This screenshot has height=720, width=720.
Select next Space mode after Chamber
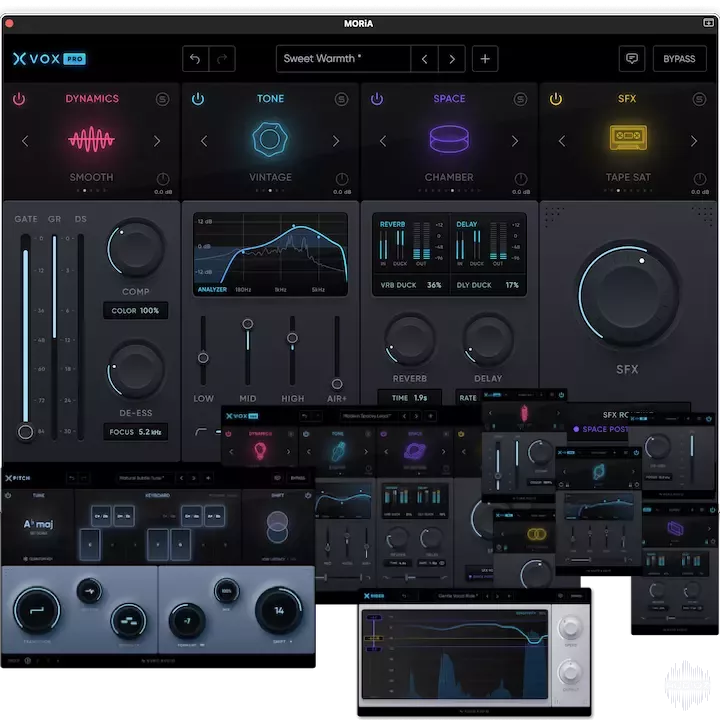pos(515,141)
